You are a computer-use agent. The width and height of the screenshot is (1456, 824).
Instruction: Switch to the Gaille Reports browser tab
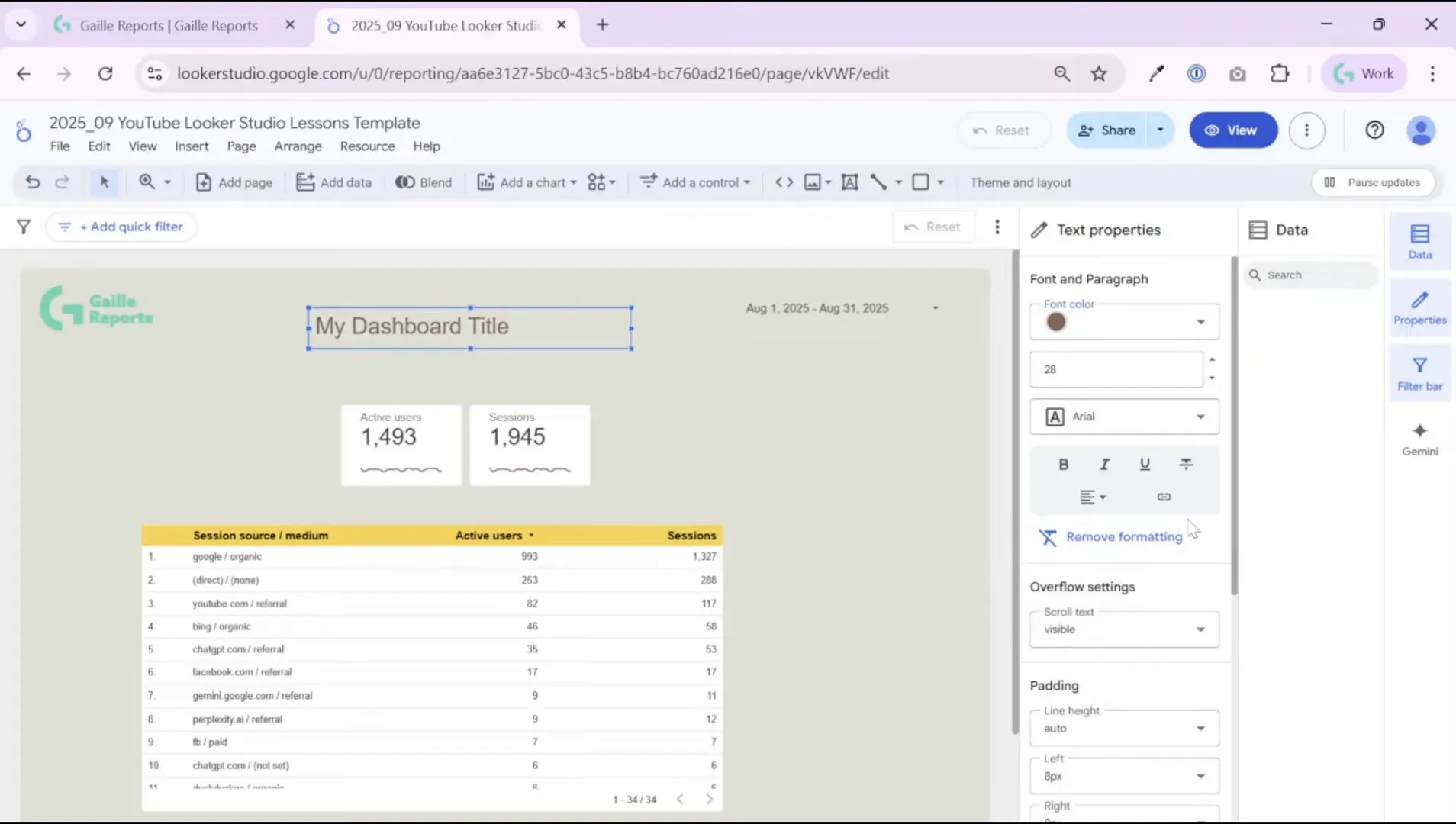point(168,24)
